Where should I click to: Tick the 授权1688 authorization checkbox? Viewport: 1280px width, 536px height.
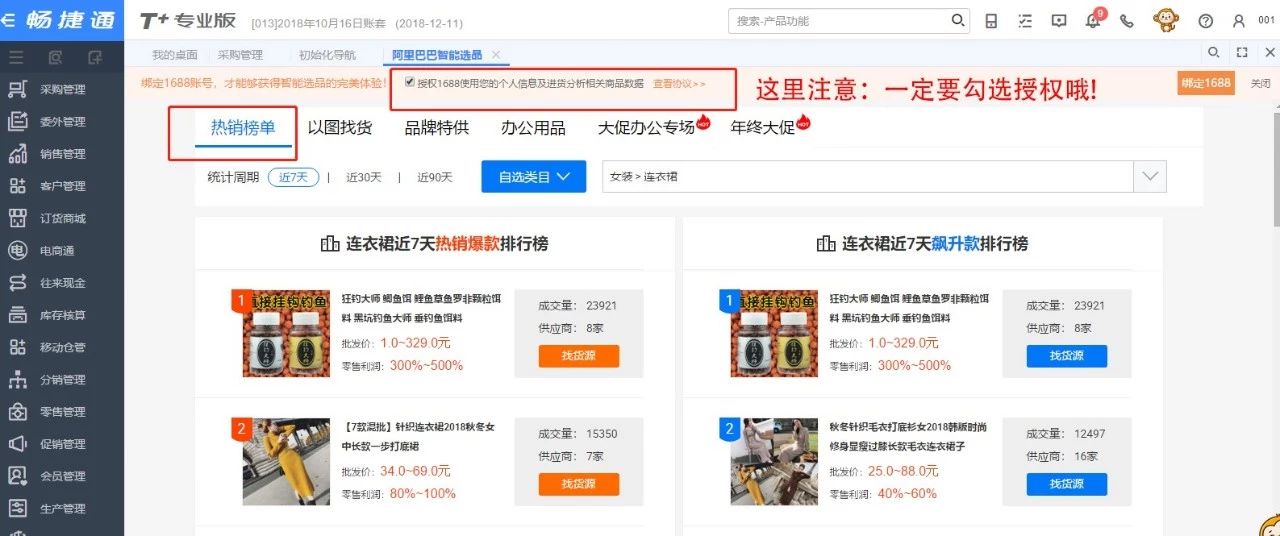(411, 83)
